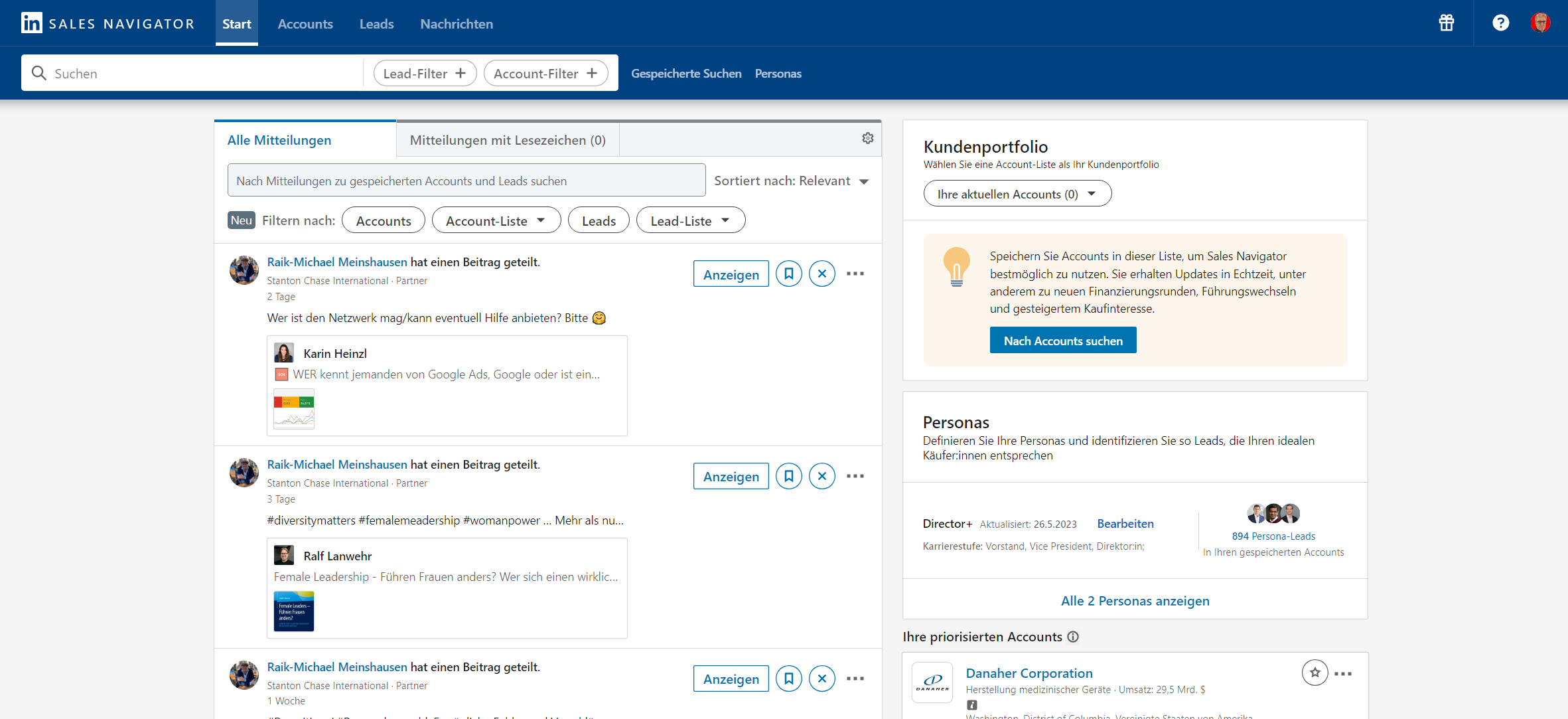Open the gift icon in the header
This screenshot has width=1568, height=719.
1447,23
